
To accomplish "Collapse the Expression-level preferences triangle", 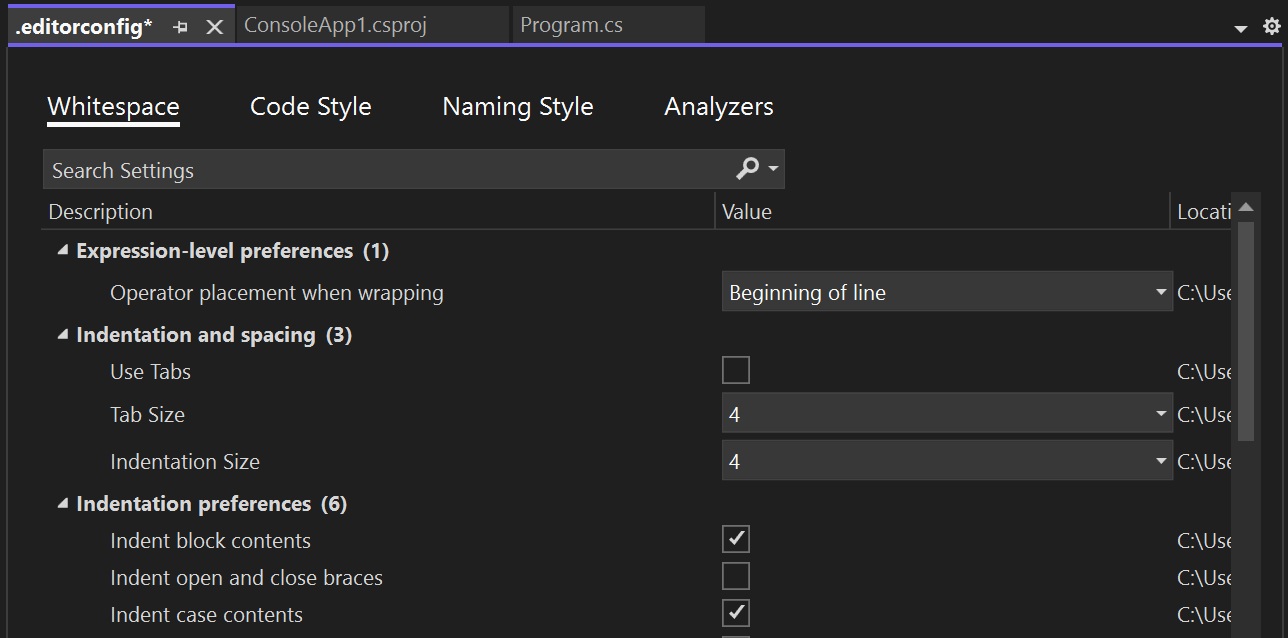I will tap(61, 250).
